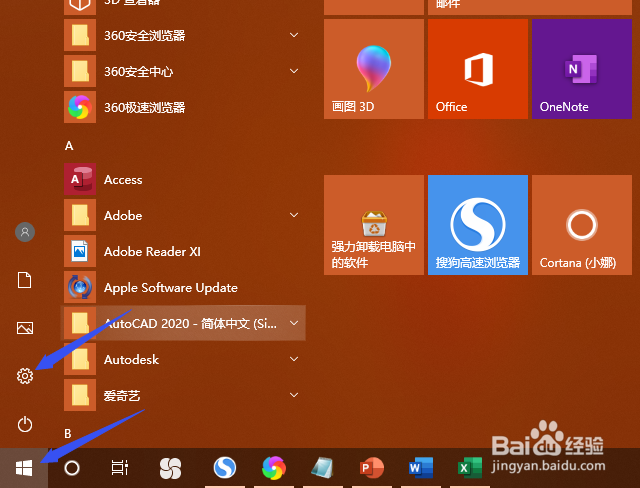This screenshot has width=640, height=488.
Task: Click the user account avatar icon
Action: coord(25,232)
